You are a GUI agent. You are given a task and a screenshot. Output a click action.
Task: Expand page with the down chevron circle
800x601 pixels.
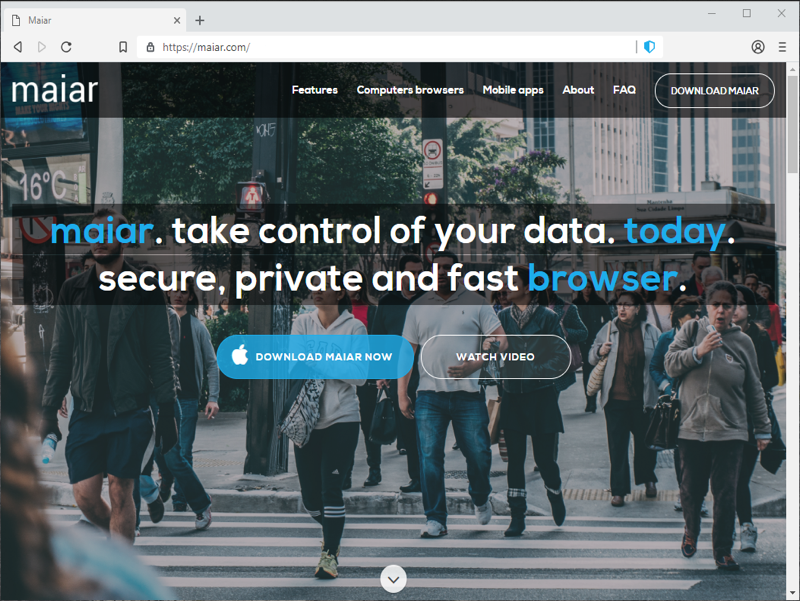coord(393,579)
